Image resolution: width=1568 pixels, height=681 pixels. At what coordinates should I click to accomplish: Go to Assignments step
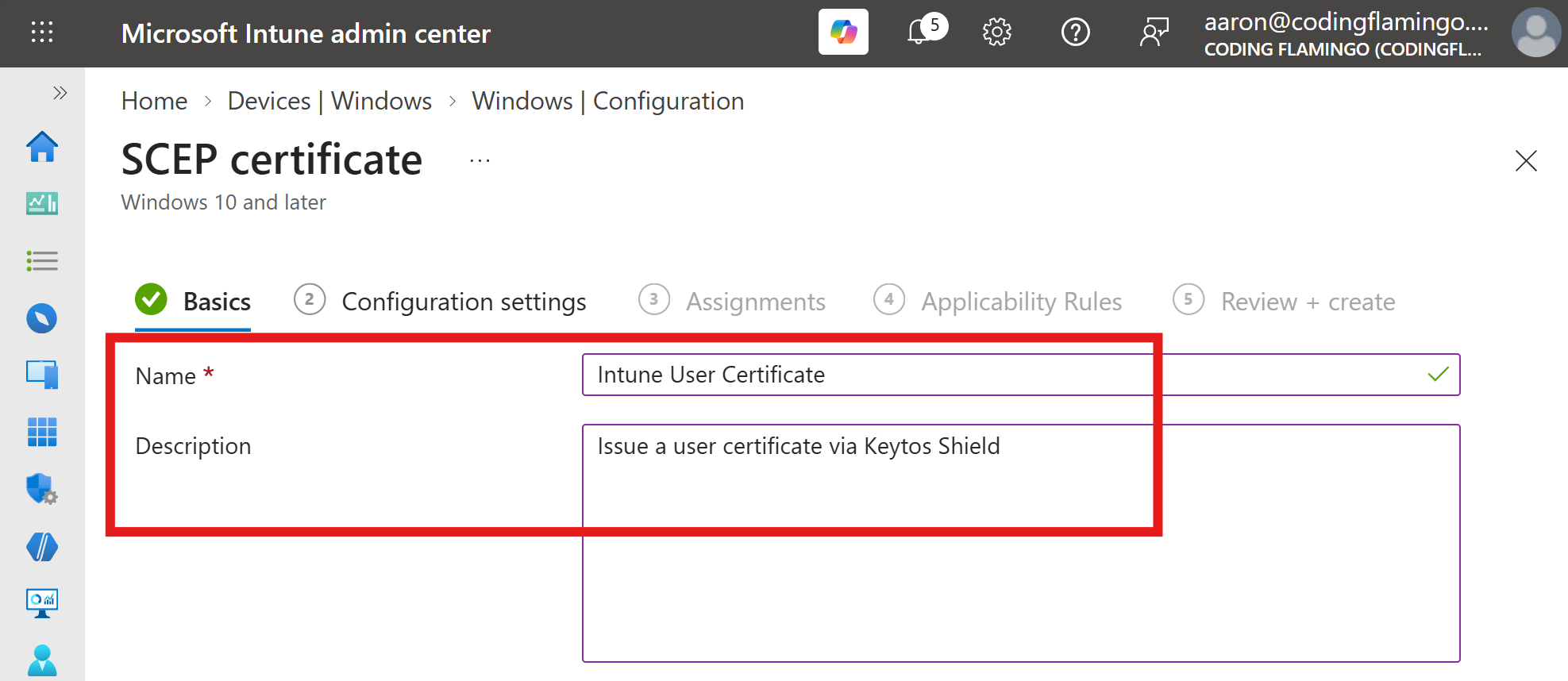pos(732,302)
